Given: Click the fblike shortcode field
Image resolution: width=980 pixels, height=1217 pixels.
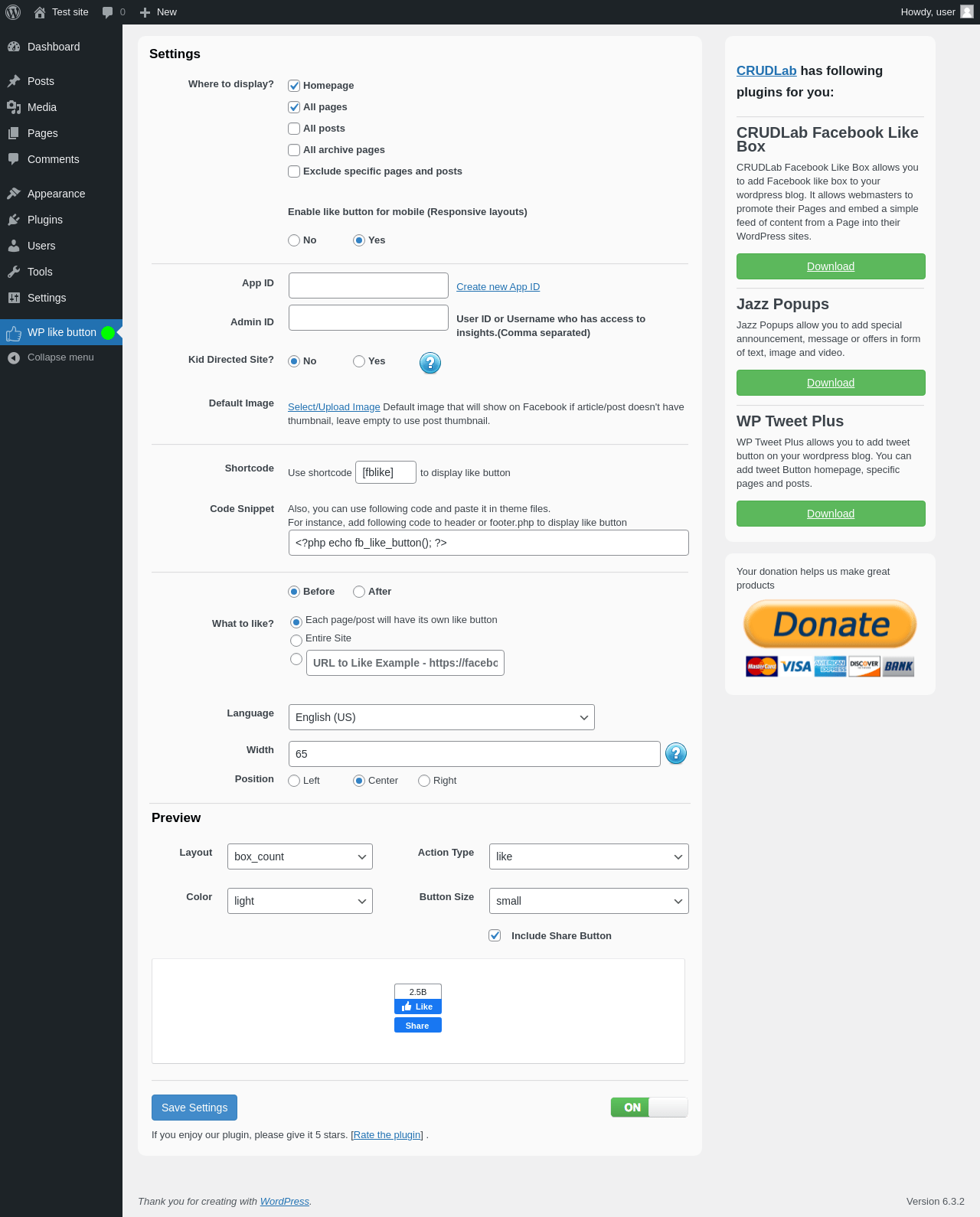Looking at the screenshot, I should [x=386, y=472].
